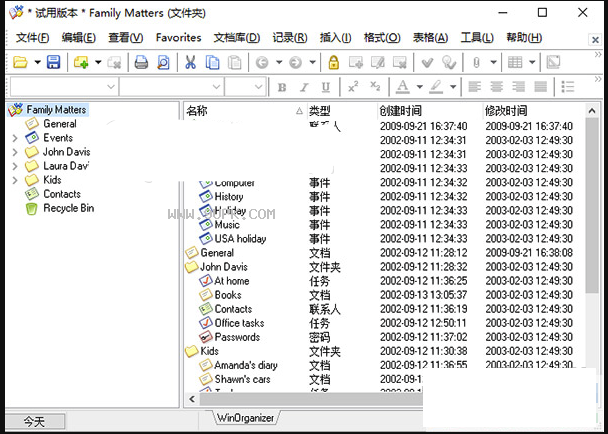Click the Paste clipboard icon

235,62
